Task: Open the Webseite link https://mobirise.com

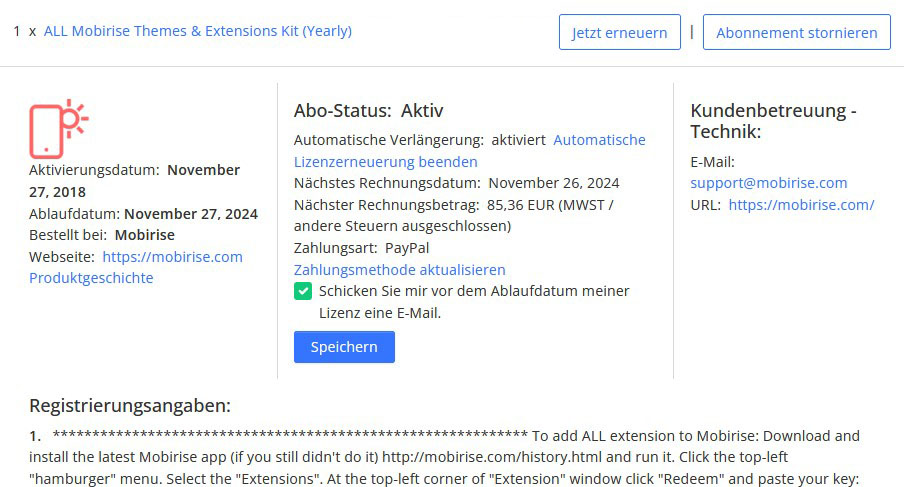Action: pyautogui.click(x=172, y=256)
